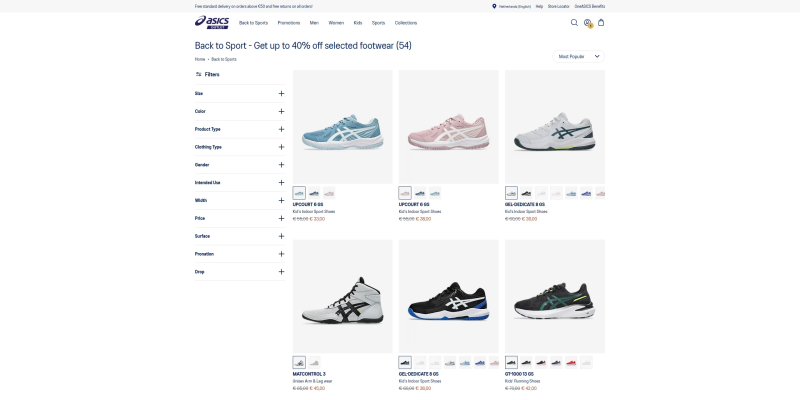This screenshot has width=800, height=400.
Task: Open the Store Locator link
Action: tap(559, 7)
